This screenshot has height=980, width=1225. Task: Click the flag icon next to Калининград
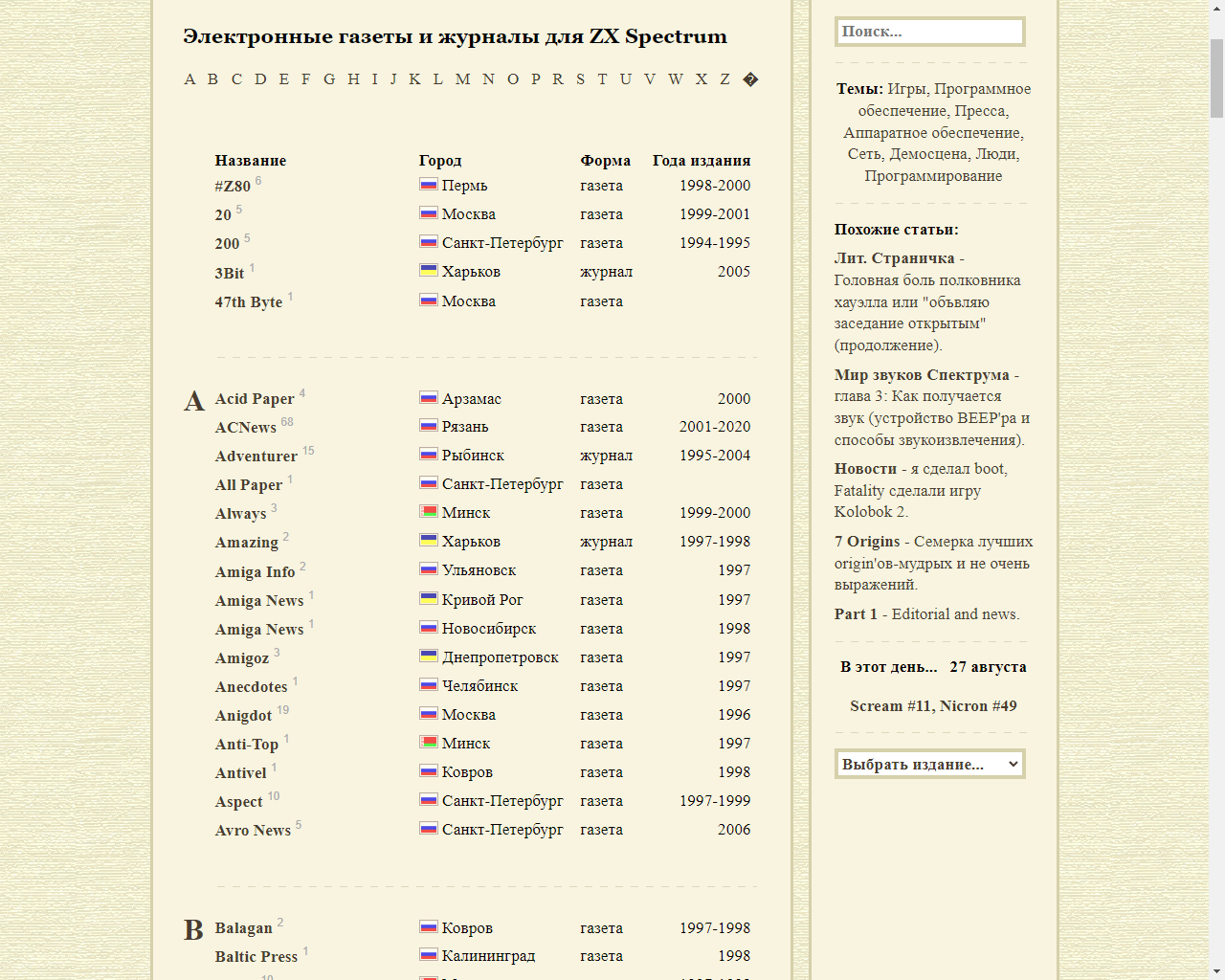coord(429,955)
